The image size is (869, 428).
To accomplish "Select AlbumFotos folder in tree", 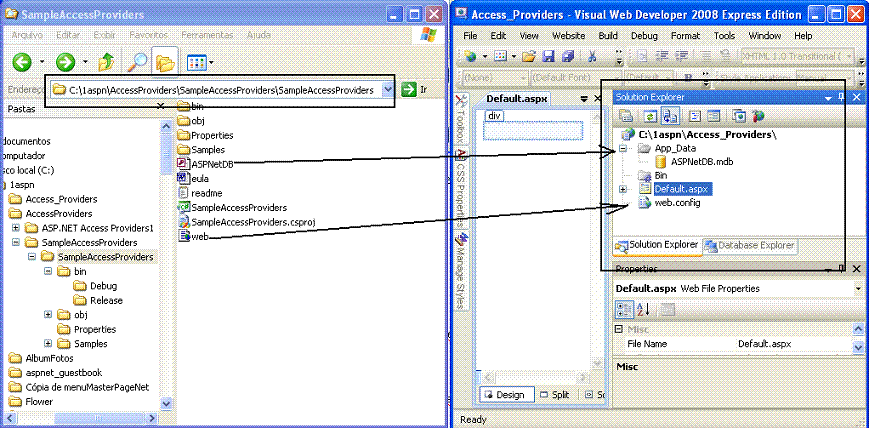I will click(x=42, y=358).
